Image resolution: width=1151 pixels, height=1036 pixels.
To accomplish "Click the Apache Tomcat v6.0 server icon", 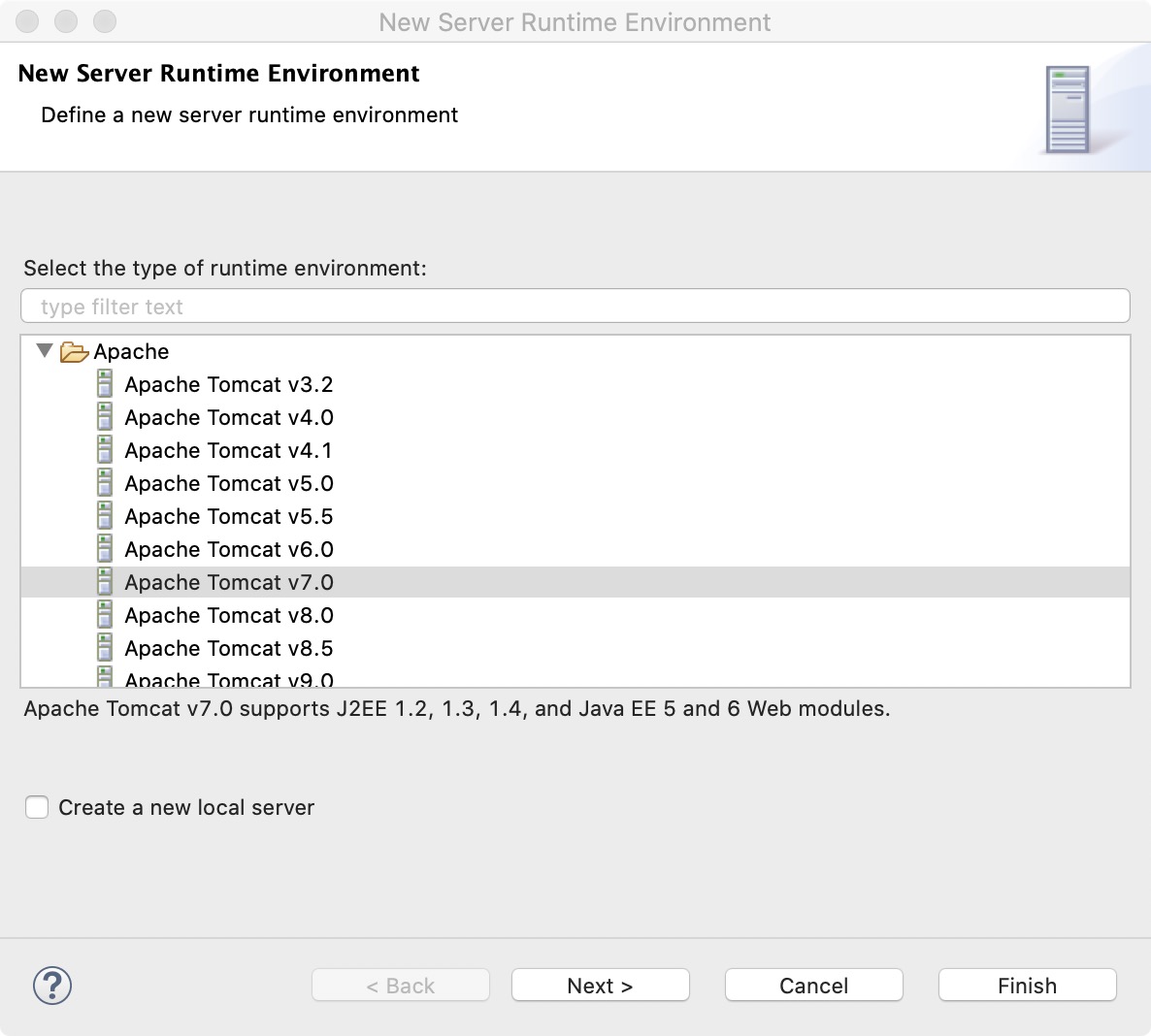I will [105, 549].
